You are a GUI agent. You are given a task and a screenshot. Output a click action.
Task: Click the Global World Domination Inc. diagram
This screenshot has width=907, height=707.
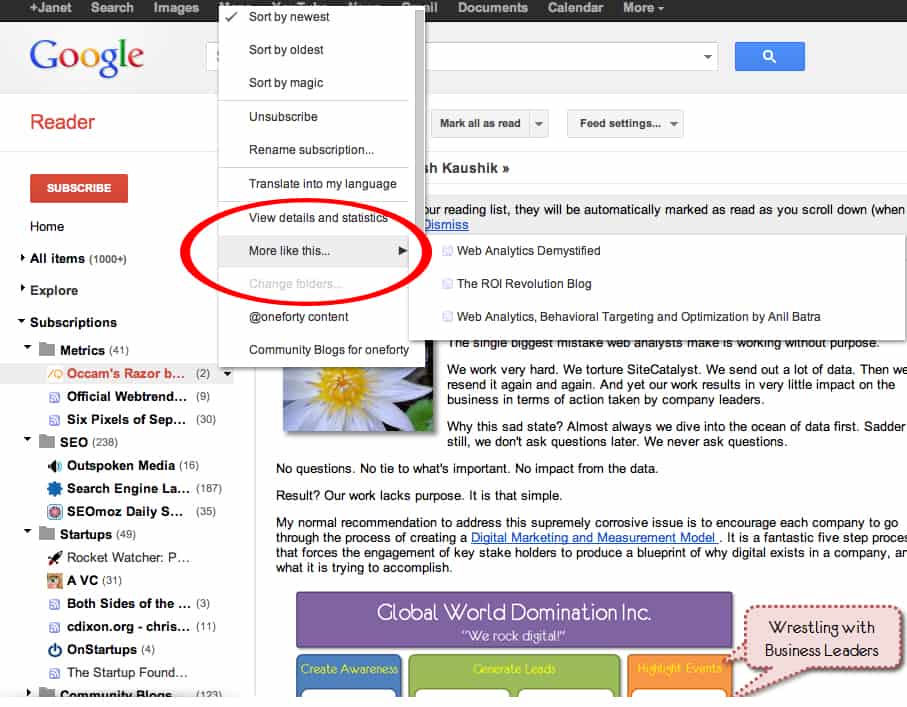514,620
